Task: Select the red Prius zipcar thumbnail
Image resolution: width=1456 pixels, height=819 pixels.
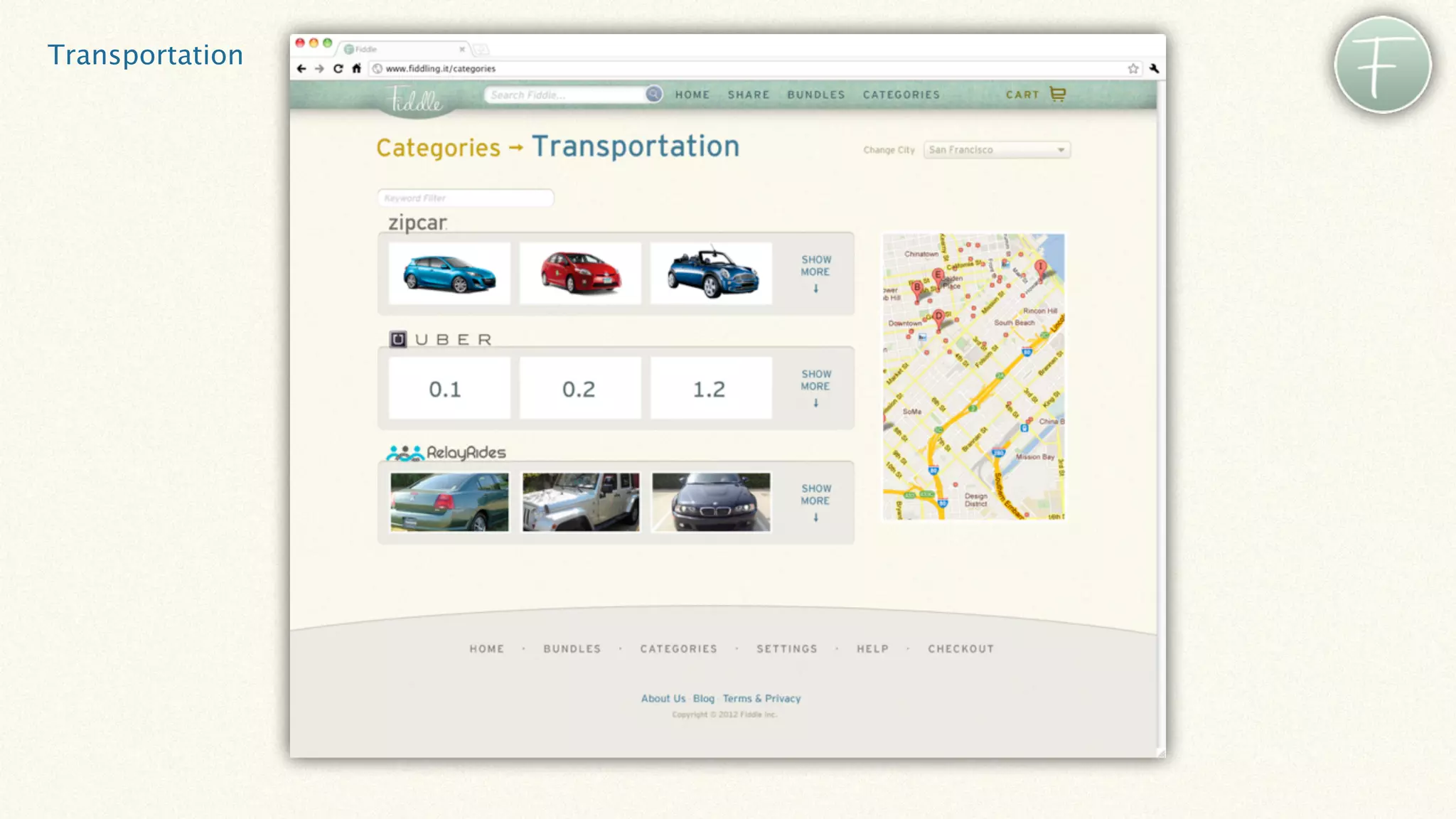Action: click(x=580, y=274)
